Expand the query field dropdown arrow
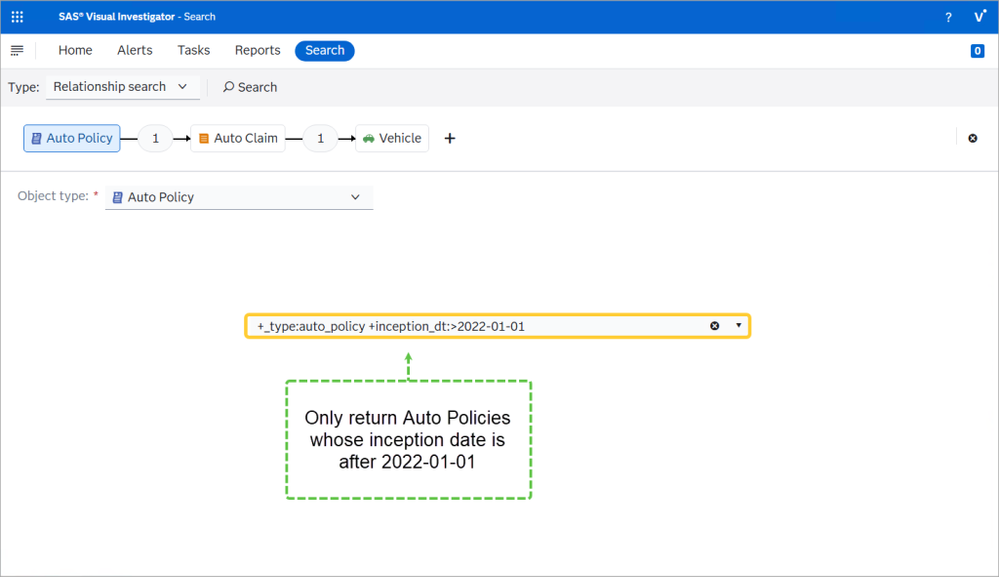This screenshot has height=577, width=999. pyautogui.click(x=738, y=325)
